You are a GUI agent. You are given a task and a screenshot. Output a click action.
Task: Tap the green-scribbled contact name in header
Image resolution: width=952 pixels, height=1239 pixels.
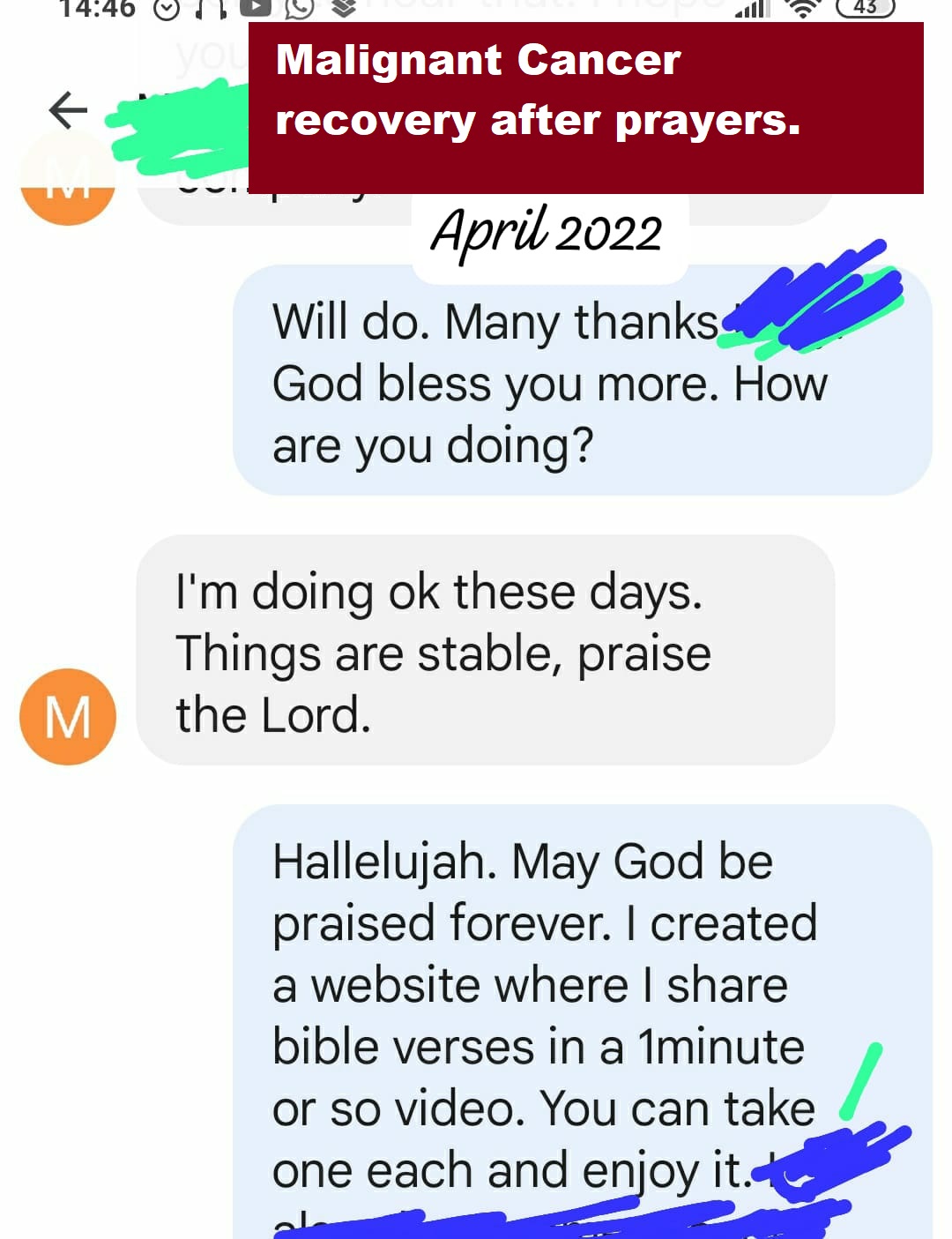click(176, 128)
